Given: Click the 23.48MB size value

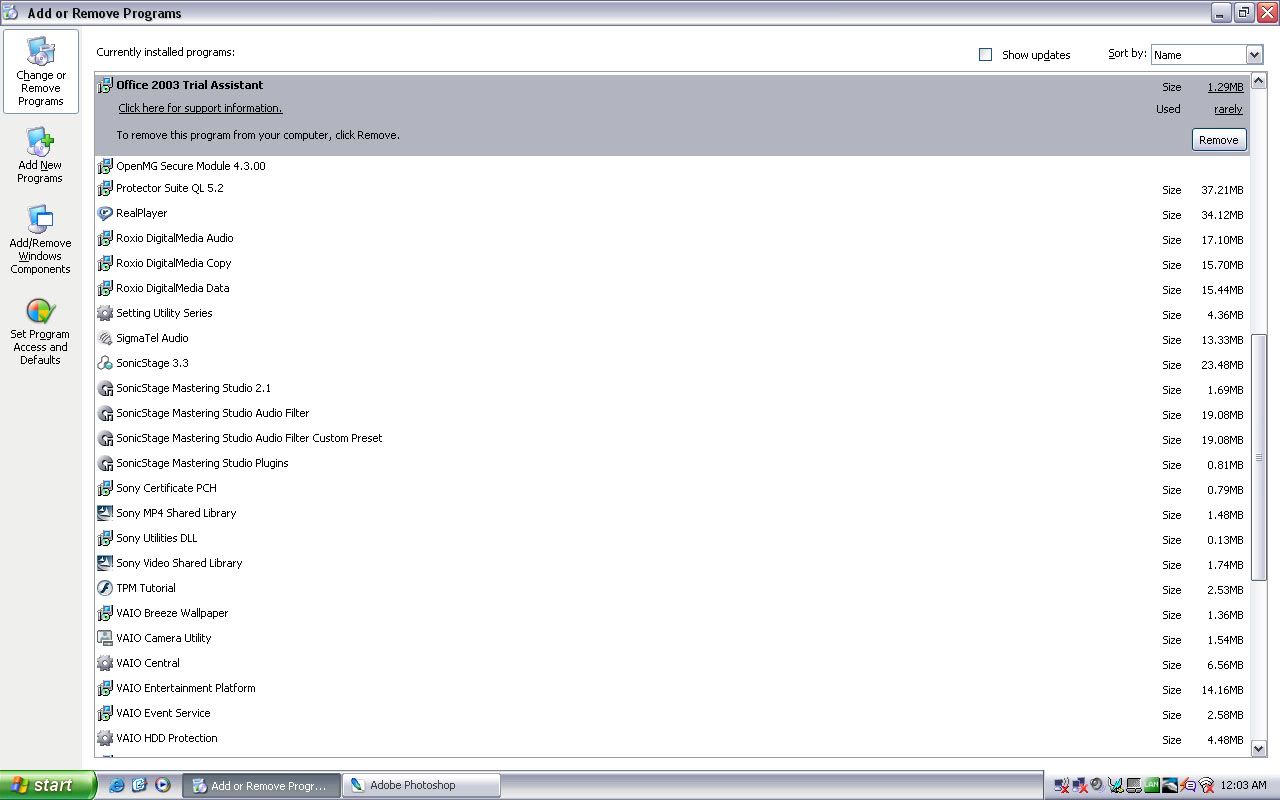Looking at the screenshot, I should [1222, 365].
